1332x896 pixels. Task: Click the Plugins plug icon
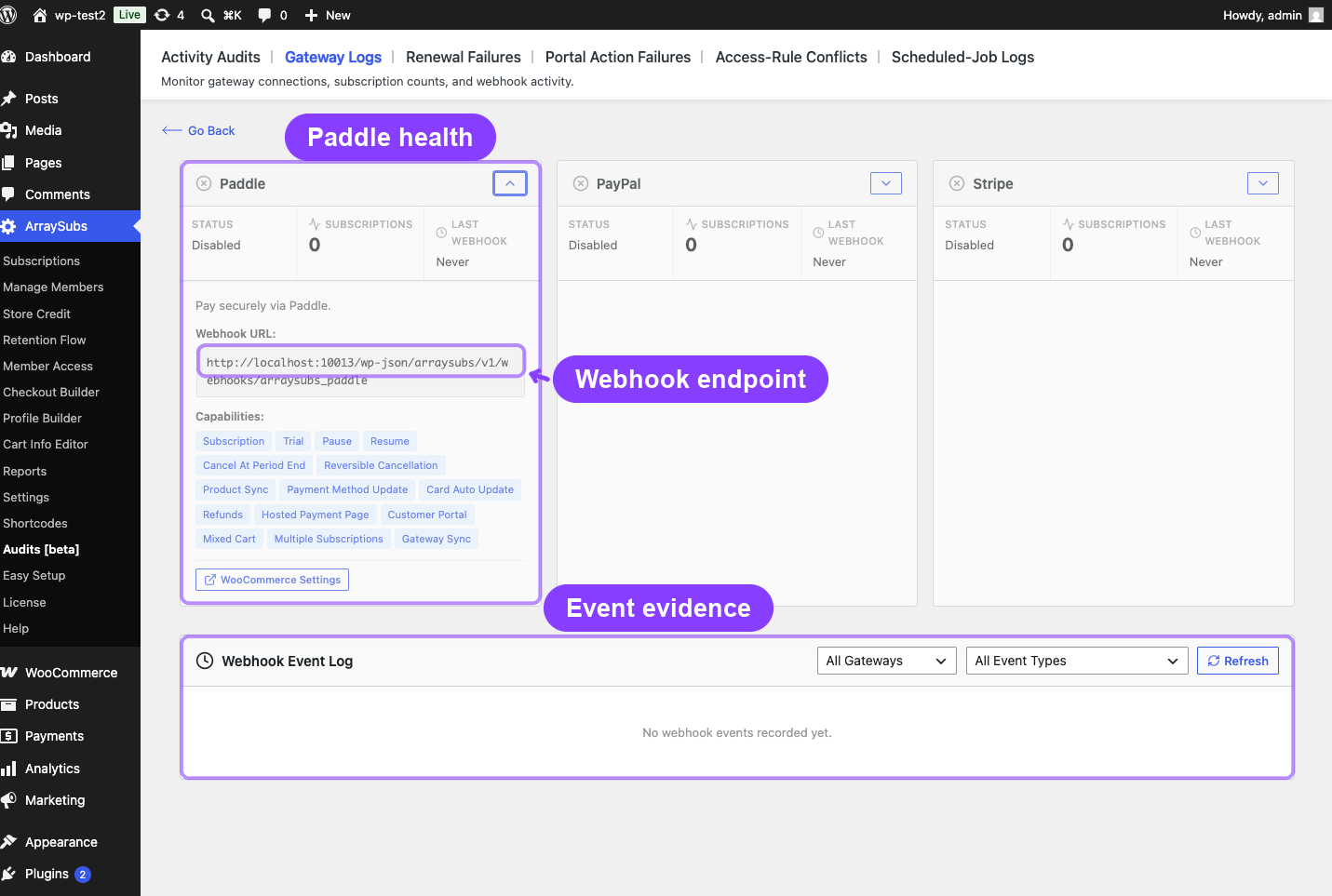(x=9, y=874)
